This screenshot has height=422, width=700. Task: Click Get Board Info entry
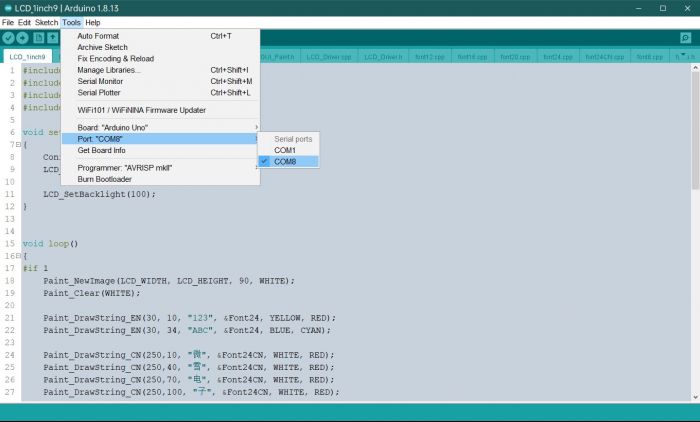[160, 150]
